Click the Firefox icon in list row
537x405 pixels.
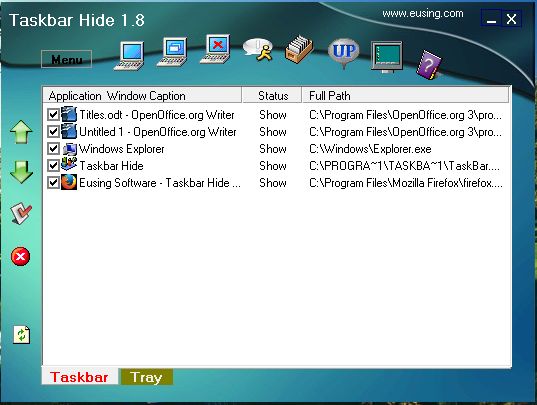pyautogui.click(x=69, y=182)
